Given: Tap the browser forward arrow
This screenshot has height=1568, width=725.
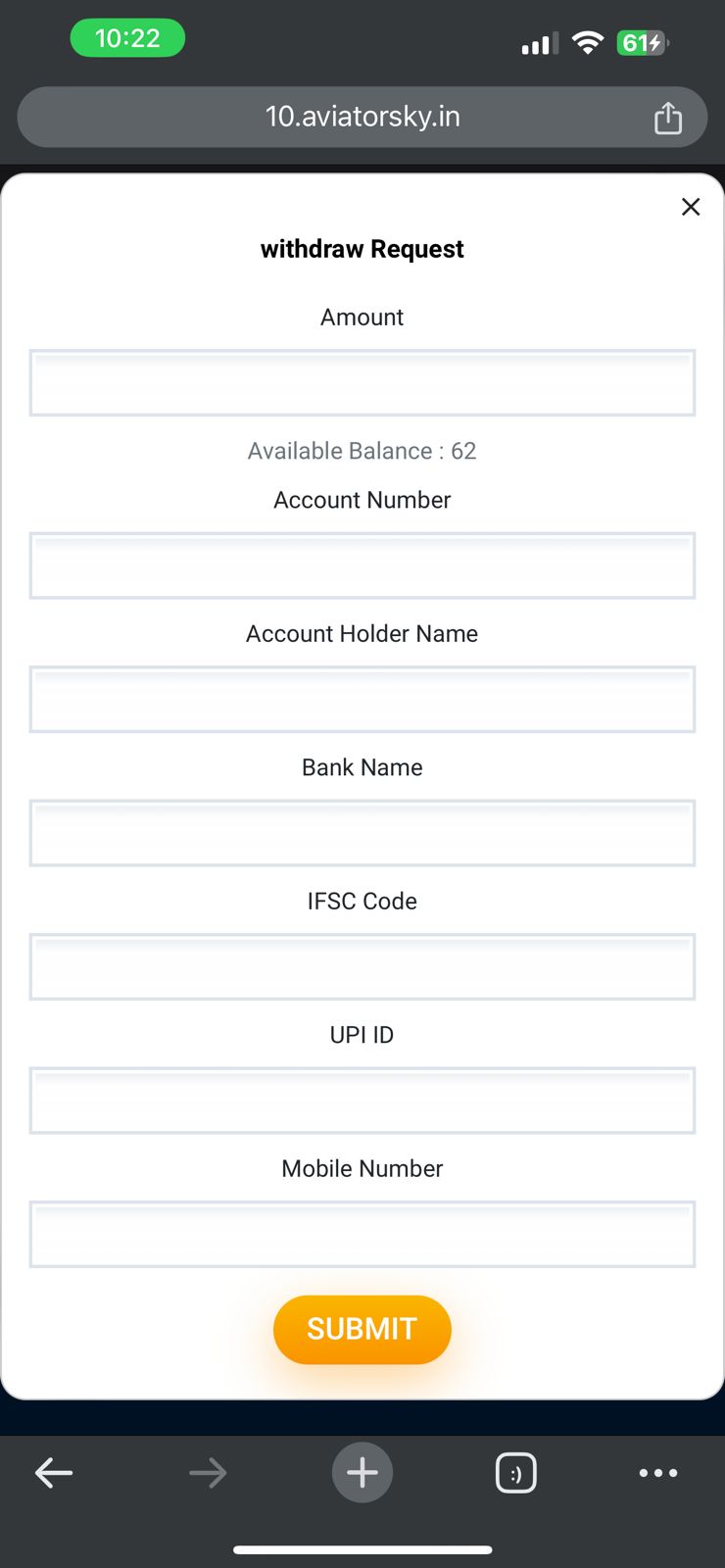Looking at the screenshot, I should [208, 1472].
